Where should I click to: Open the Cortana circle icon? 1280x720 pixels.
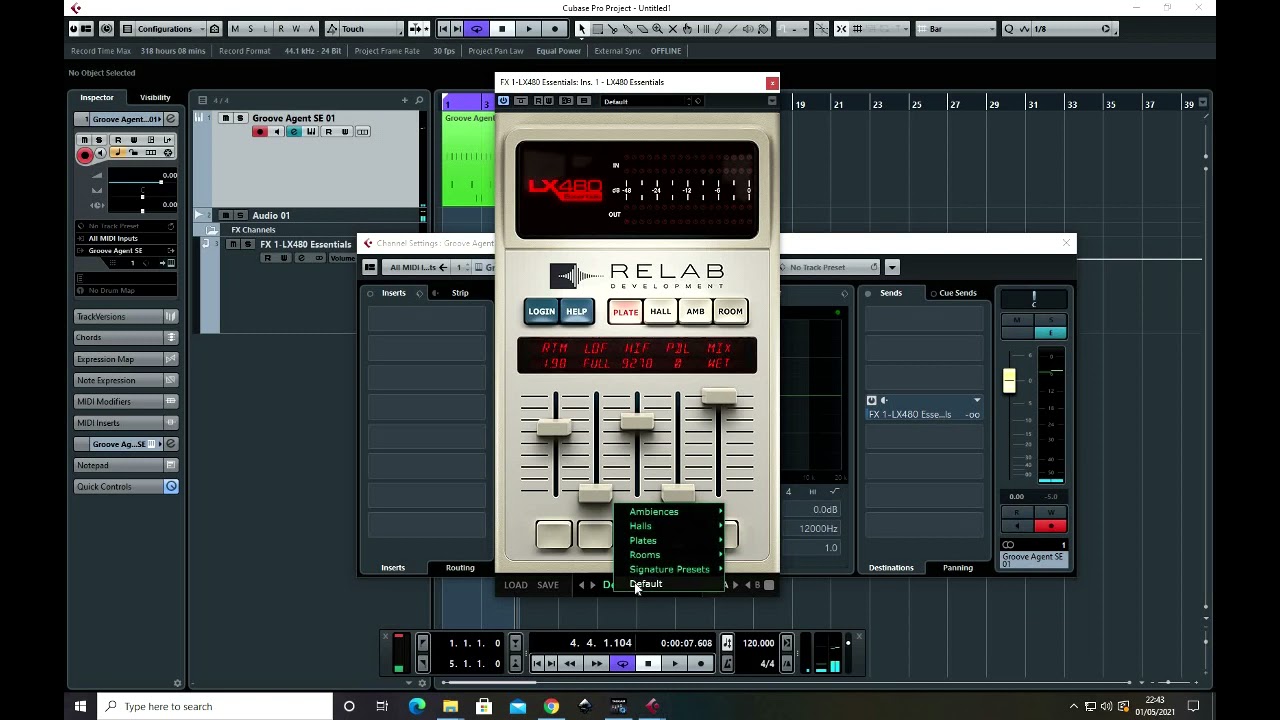click(x=349, y=706)
